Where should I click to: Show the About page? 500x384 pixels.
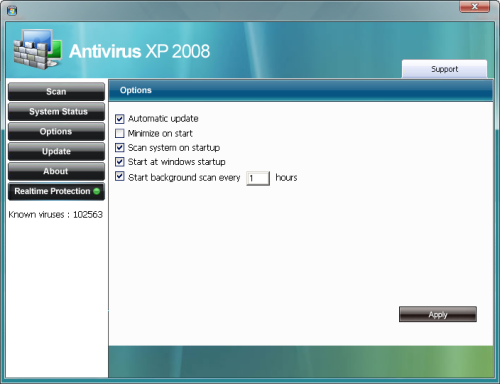pyautogui.click(x=56, y=171)
